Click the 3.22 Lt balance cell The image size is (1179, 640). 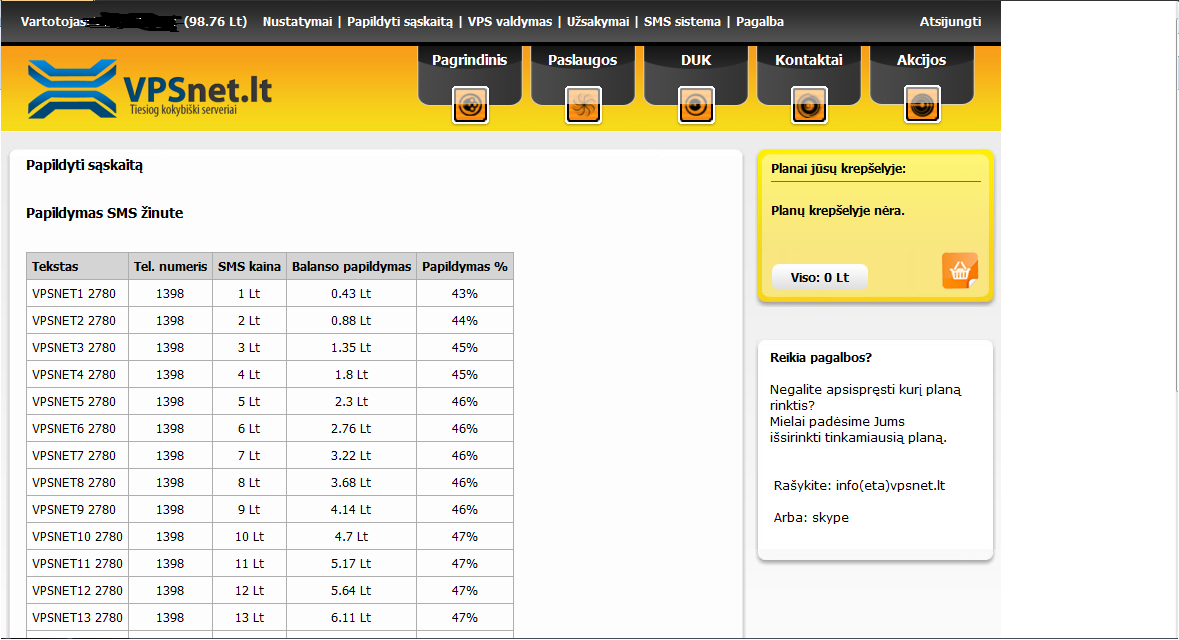pyautogui.click(x=351, y=456)
